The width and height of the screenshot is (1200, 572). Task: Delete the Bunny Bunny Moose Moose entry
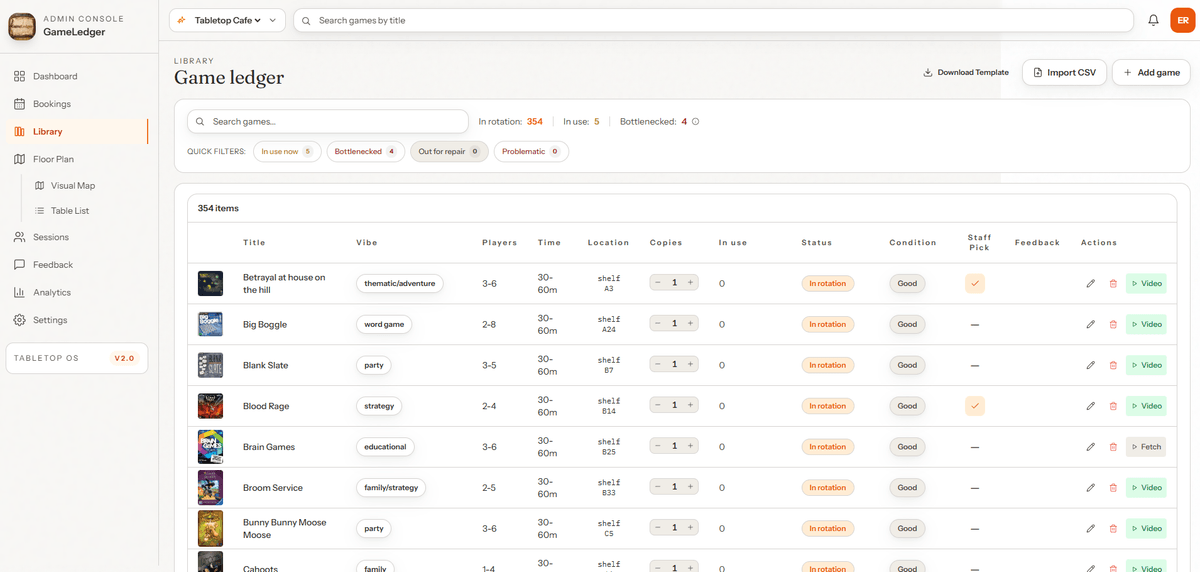point(1113,528)
